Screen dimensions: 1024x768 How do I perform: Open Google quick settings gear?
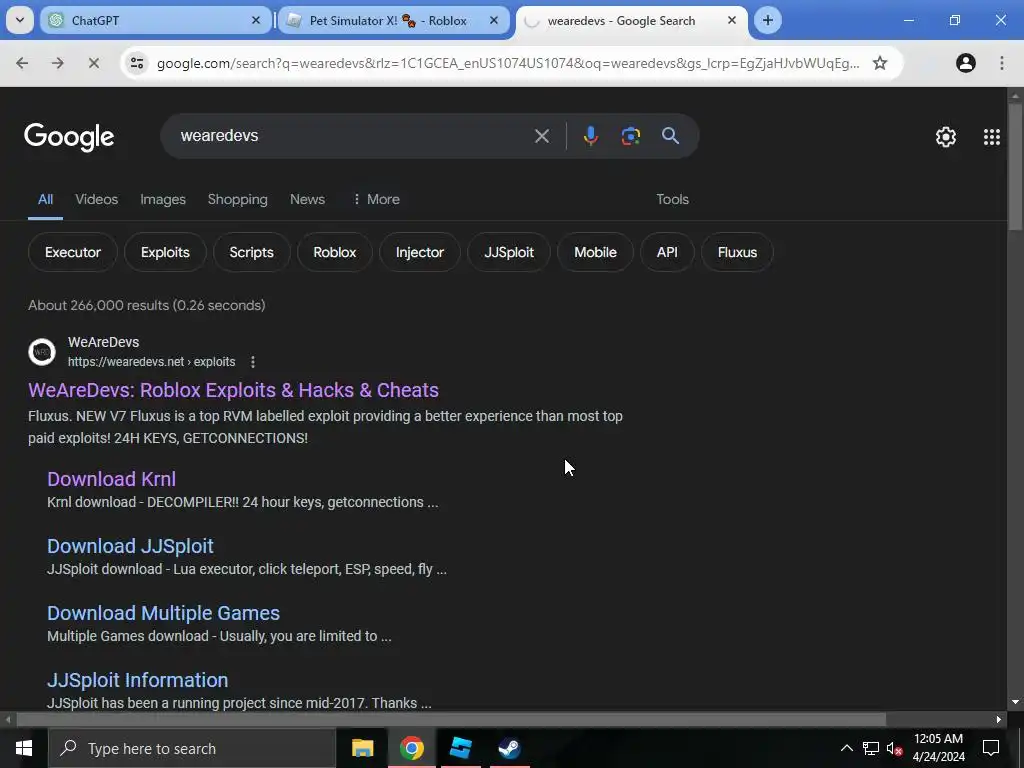(x=946, y=136)
